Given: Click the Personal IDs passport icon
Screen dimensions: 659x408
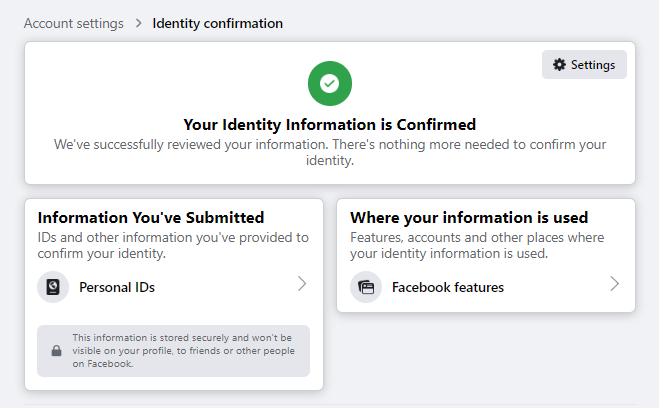Looking at the screenshot, I should (53, 287).
